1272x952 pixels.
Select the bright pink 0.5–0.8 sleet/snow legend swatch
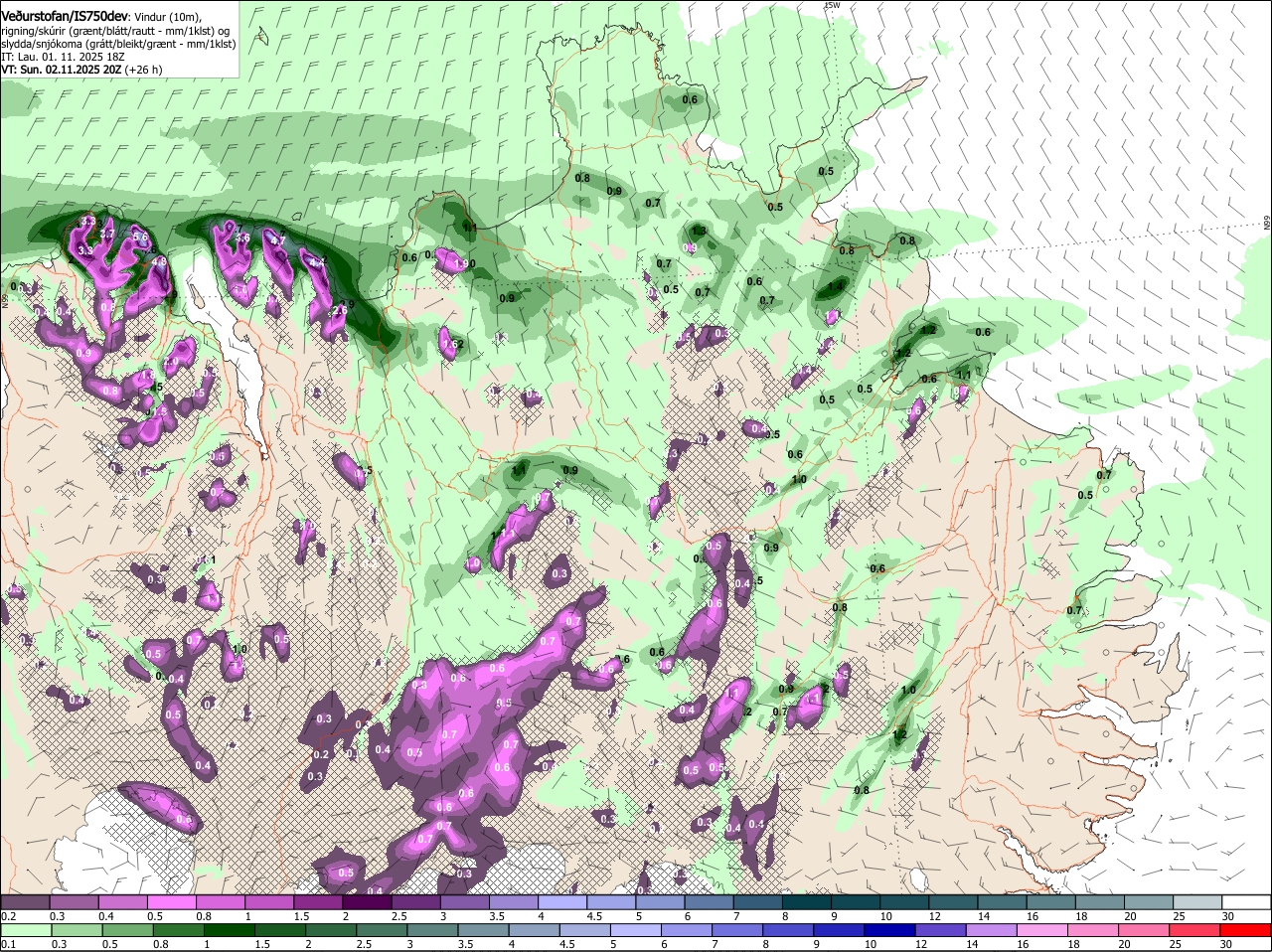171,902
